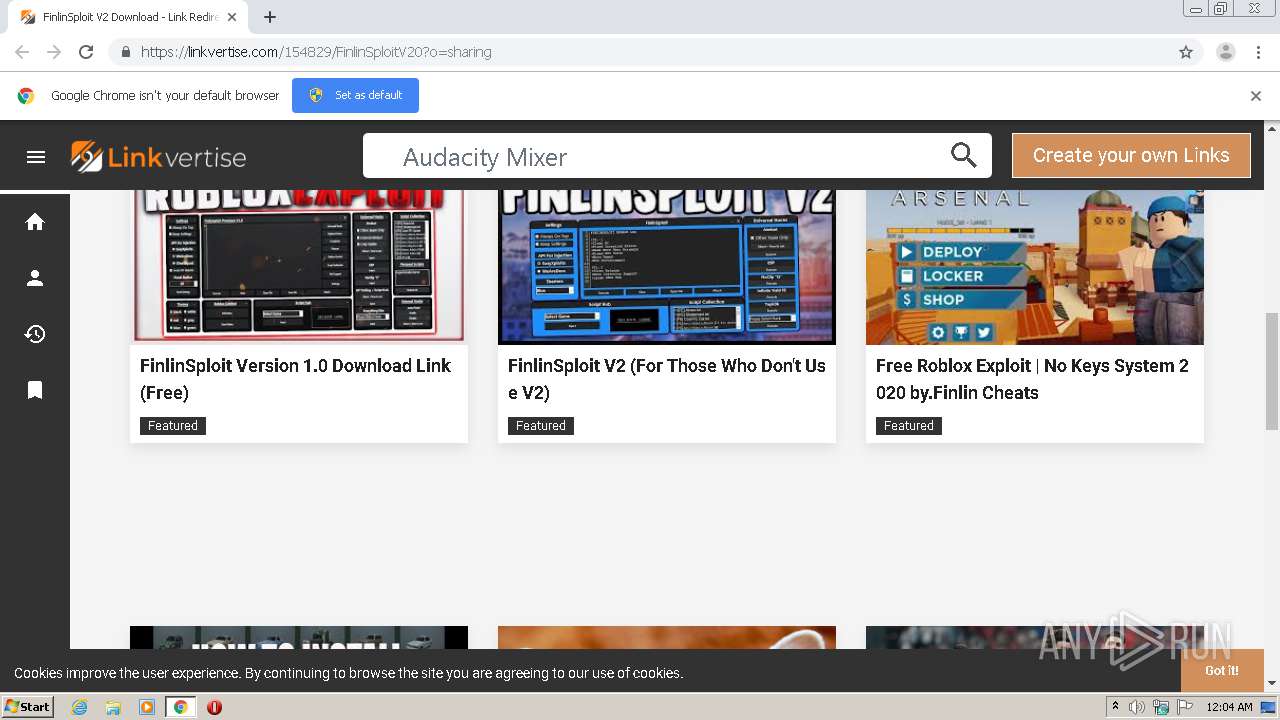Click the Chrome taskbar icon
Viewport: 1280px width, 720px height.
[x=181, y=707]
